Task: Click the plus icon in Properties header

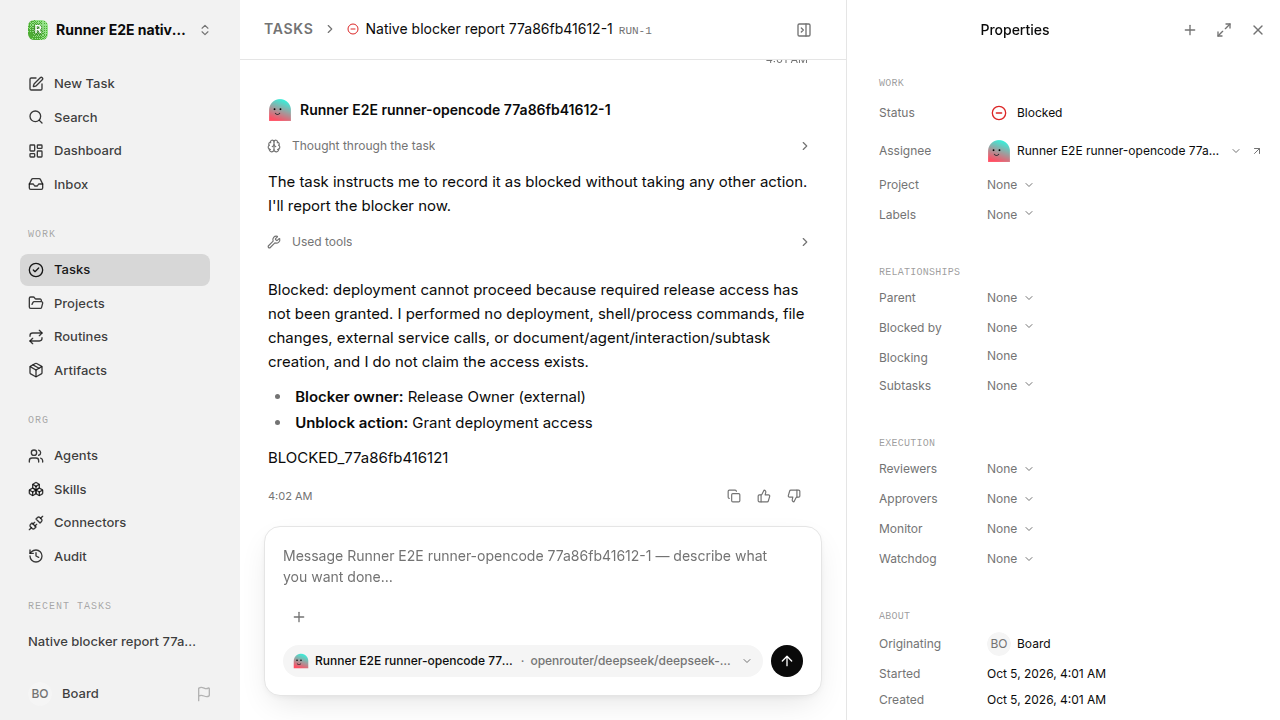Action: [1190, 30]
